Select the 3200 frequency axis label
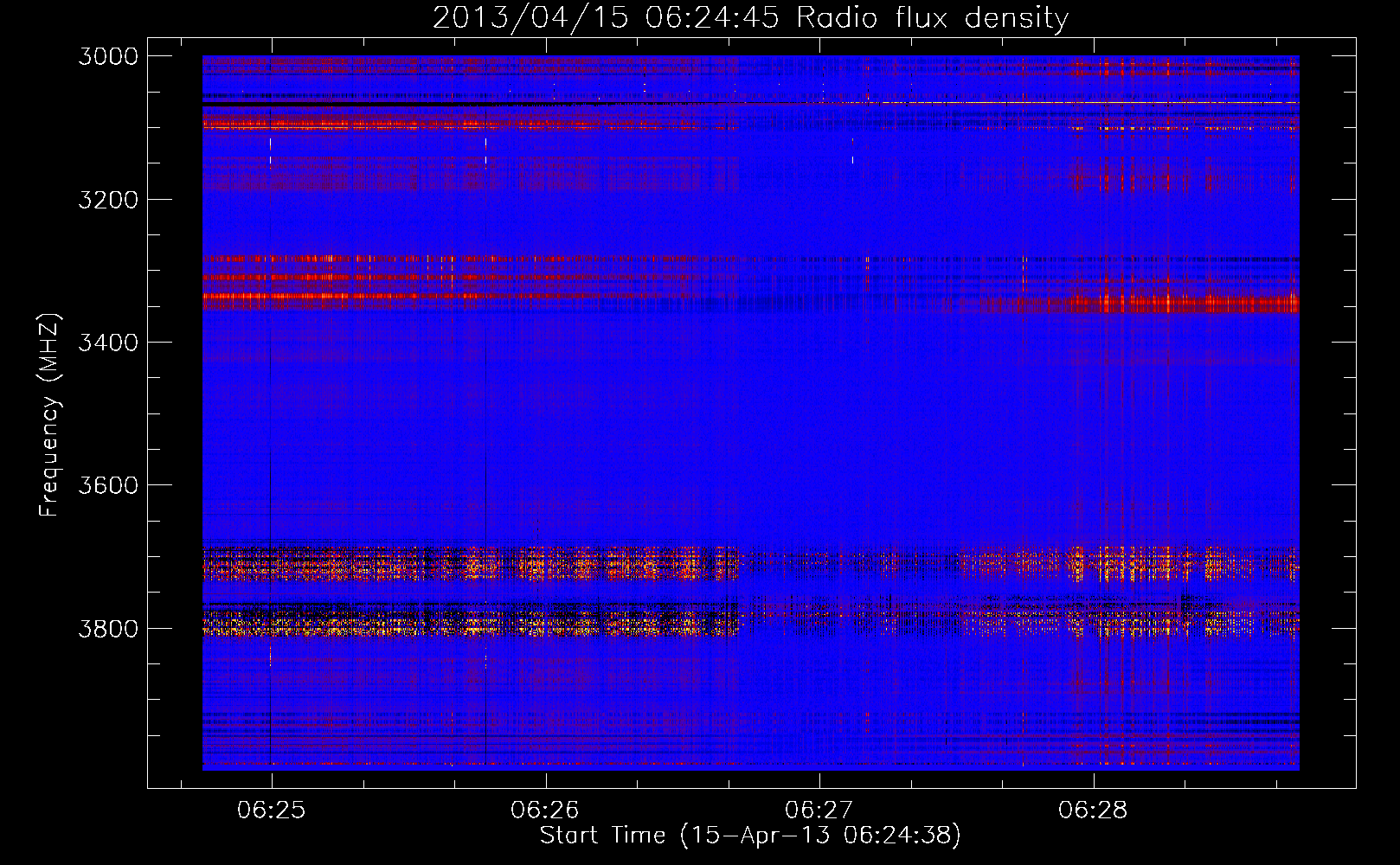The height and width of the screenshot is (865, 1400). (107, 200)
